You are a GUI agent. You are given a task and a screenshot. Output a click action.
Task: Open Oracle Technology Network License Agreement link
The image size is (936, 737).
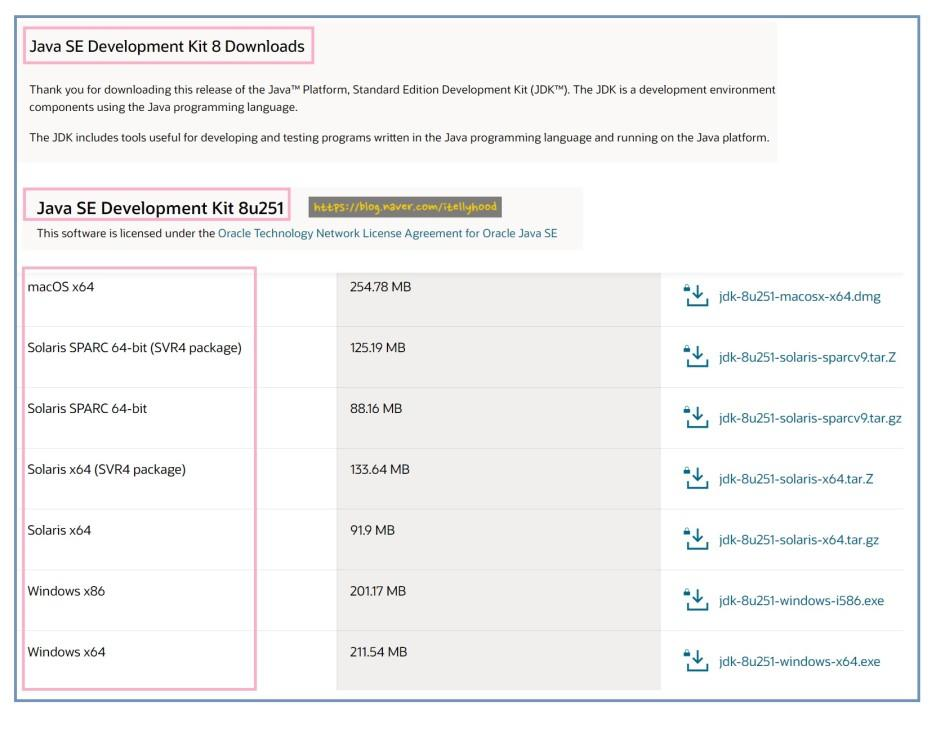(x=387, y=233)
